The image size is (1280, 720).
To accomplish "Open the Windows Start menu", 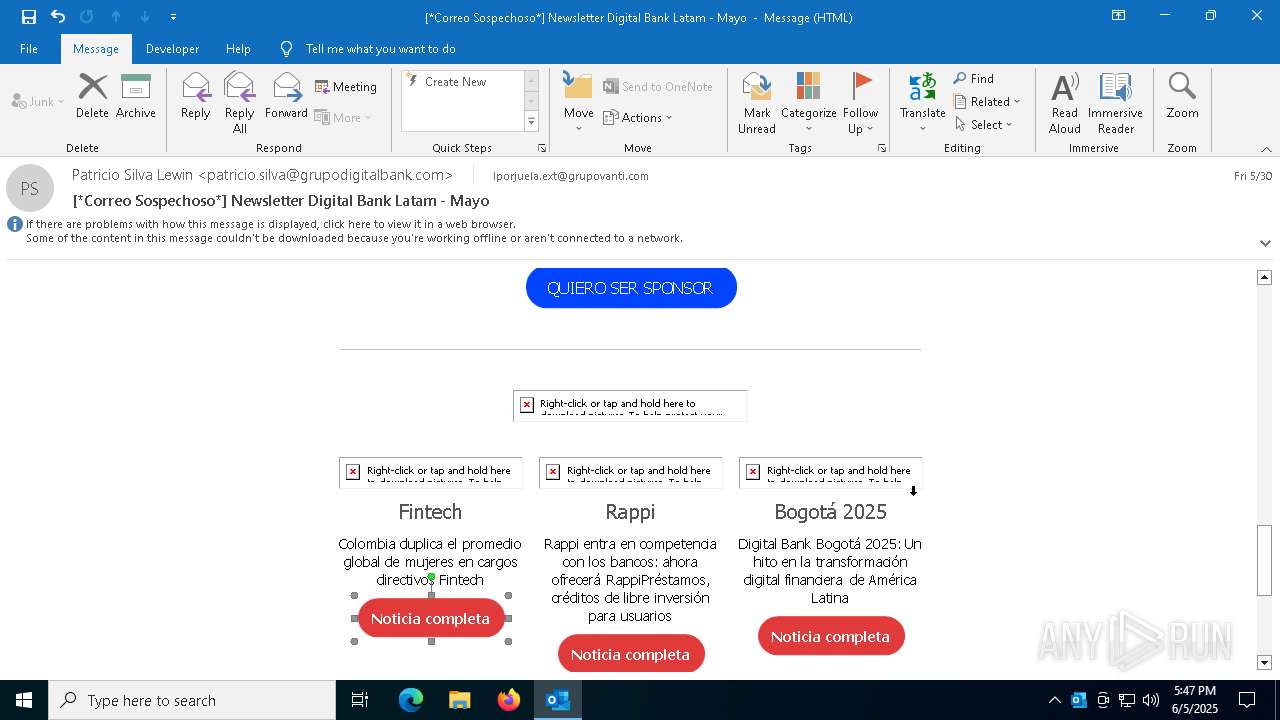I will (24, 700).
